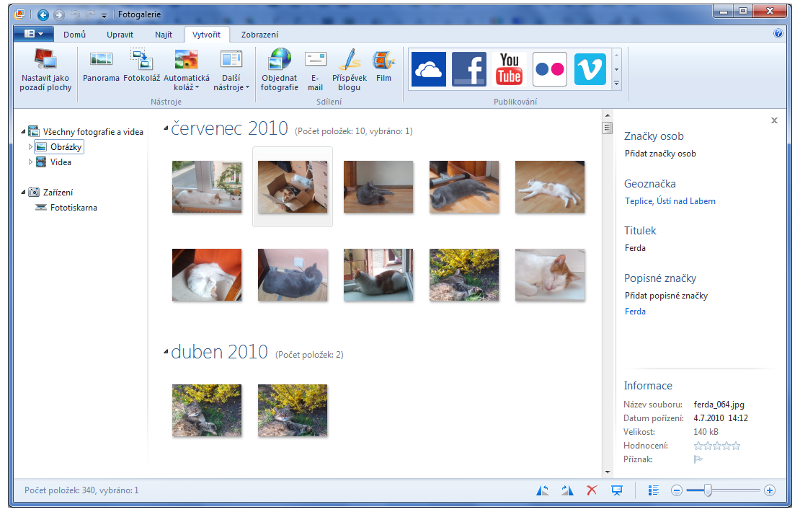The width and height of the screenshot is (800, 512).
Task: Click date taken 4.7.2010 value
Action: pos(720,418)
